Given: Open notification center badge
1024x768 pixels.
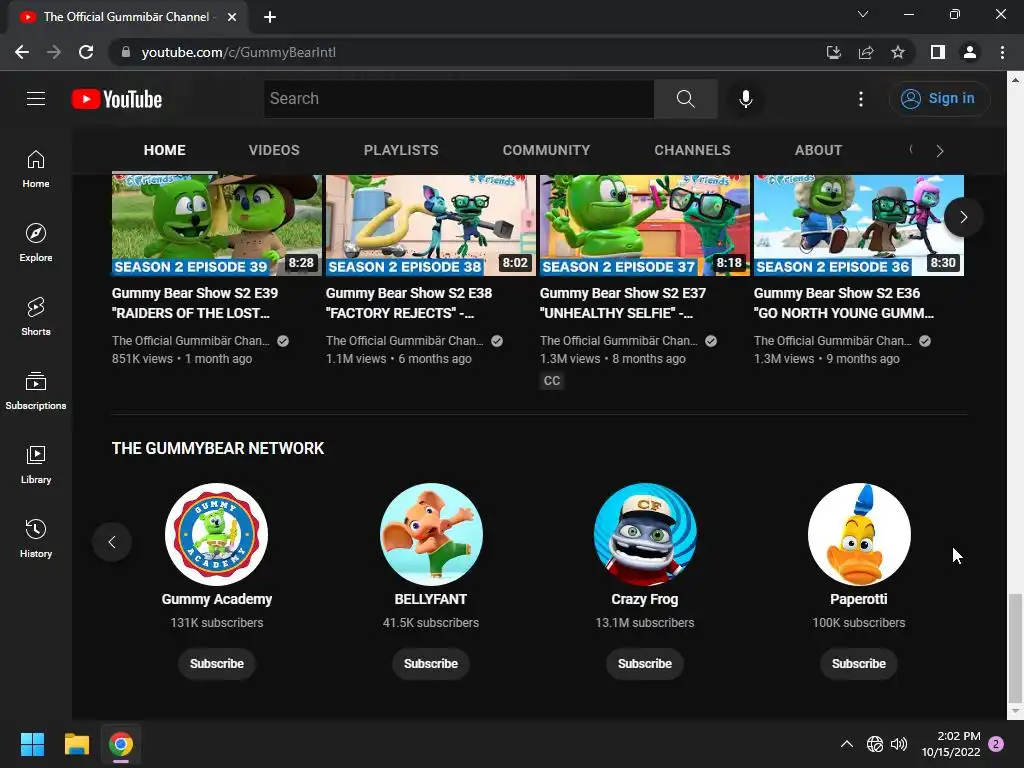Looking at the screenshot, I should (996, 744).
